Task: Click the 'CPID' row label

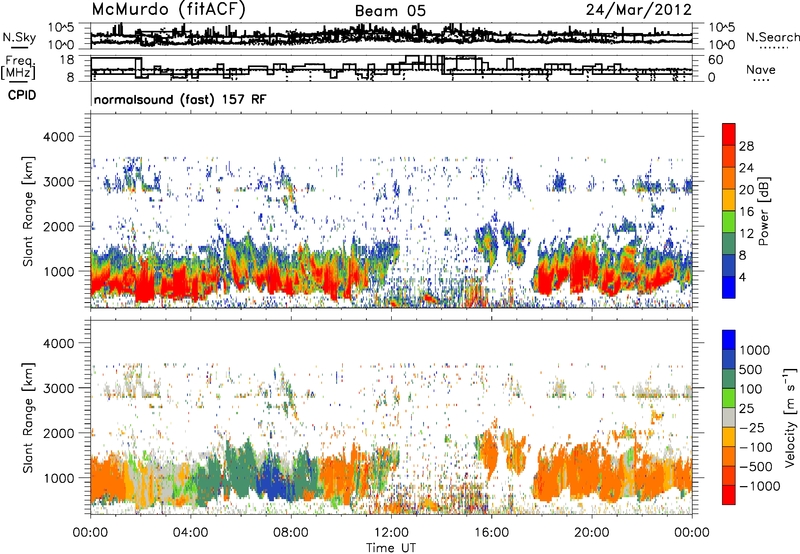Action: tap(22, 95)
